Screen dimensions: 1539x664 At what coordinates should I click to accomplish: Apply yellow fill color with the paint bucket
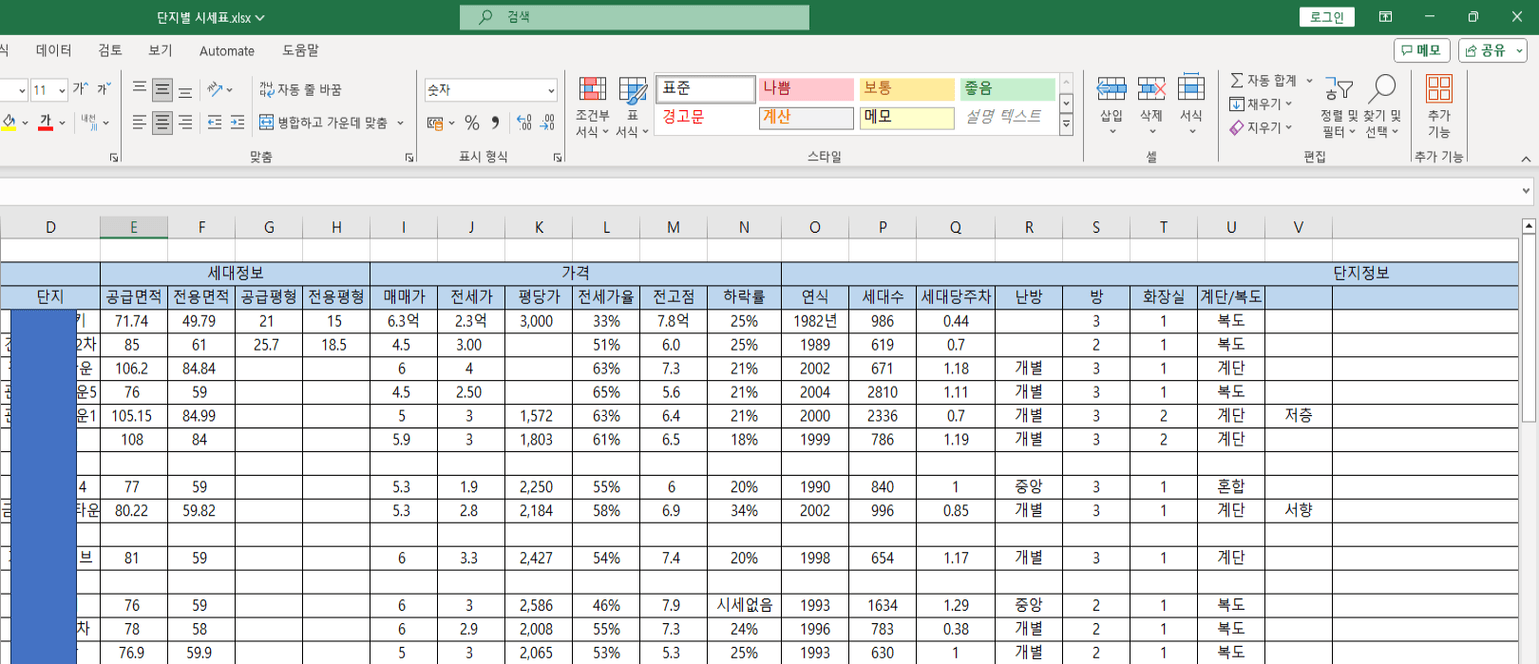click(9, 123)
